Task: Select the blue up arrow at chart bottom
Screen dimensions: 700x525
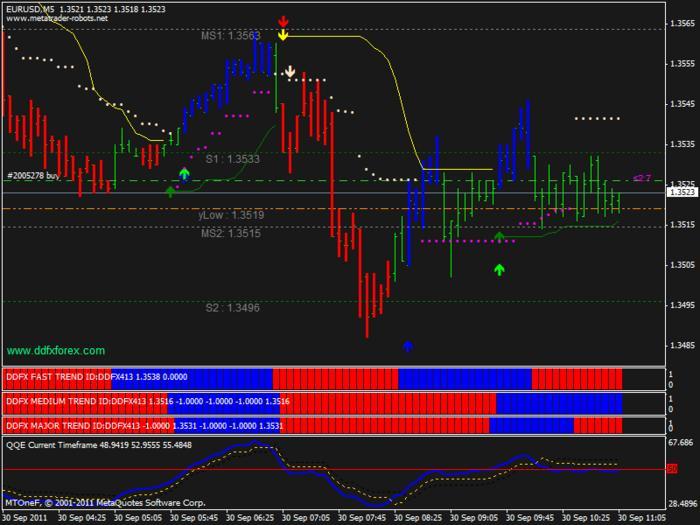Action: [408, 346]
